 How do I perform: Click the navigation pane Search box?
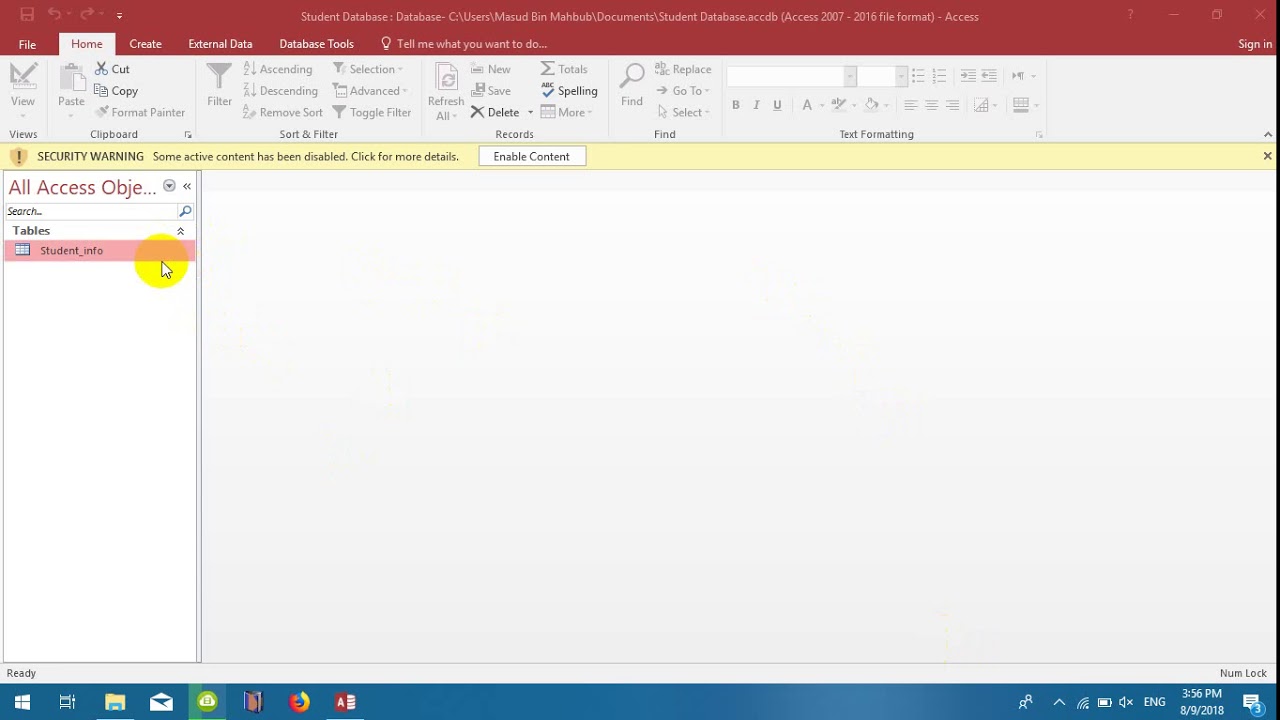[x=91, y=211]
